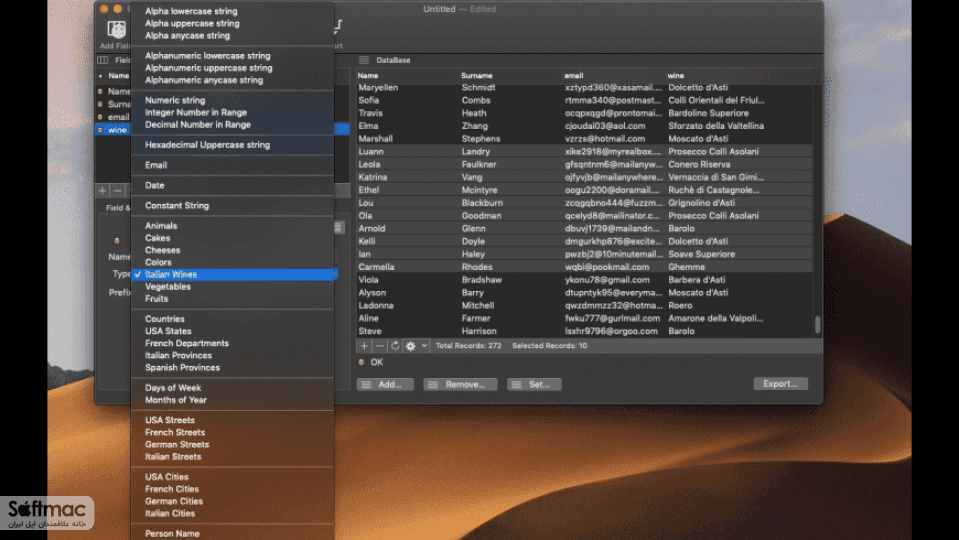Click the 'Carmella' name cell
Viewport: 959px width, 540px height.
(376, 267)
